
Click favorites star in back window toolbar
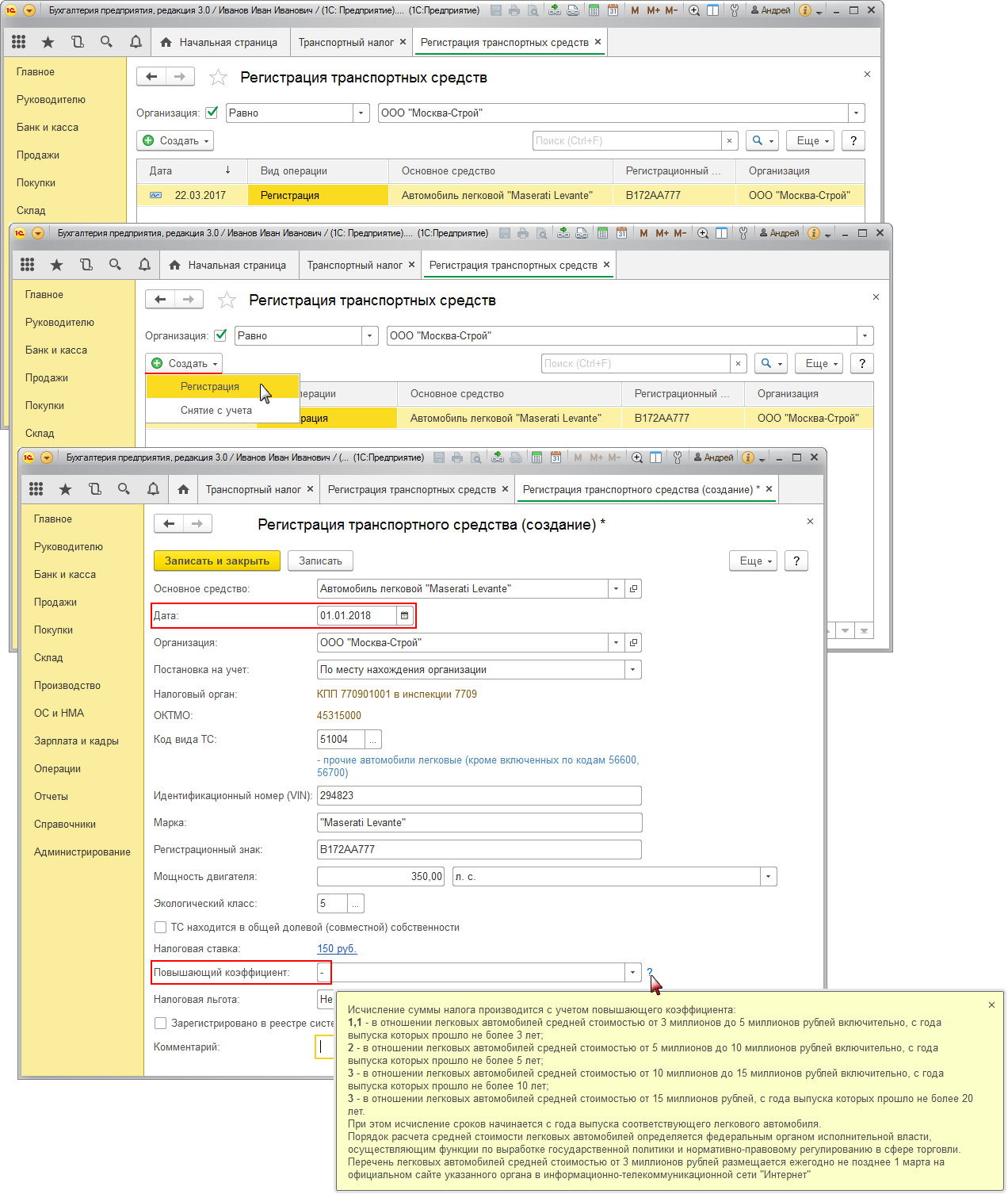(x=48, y=42)
